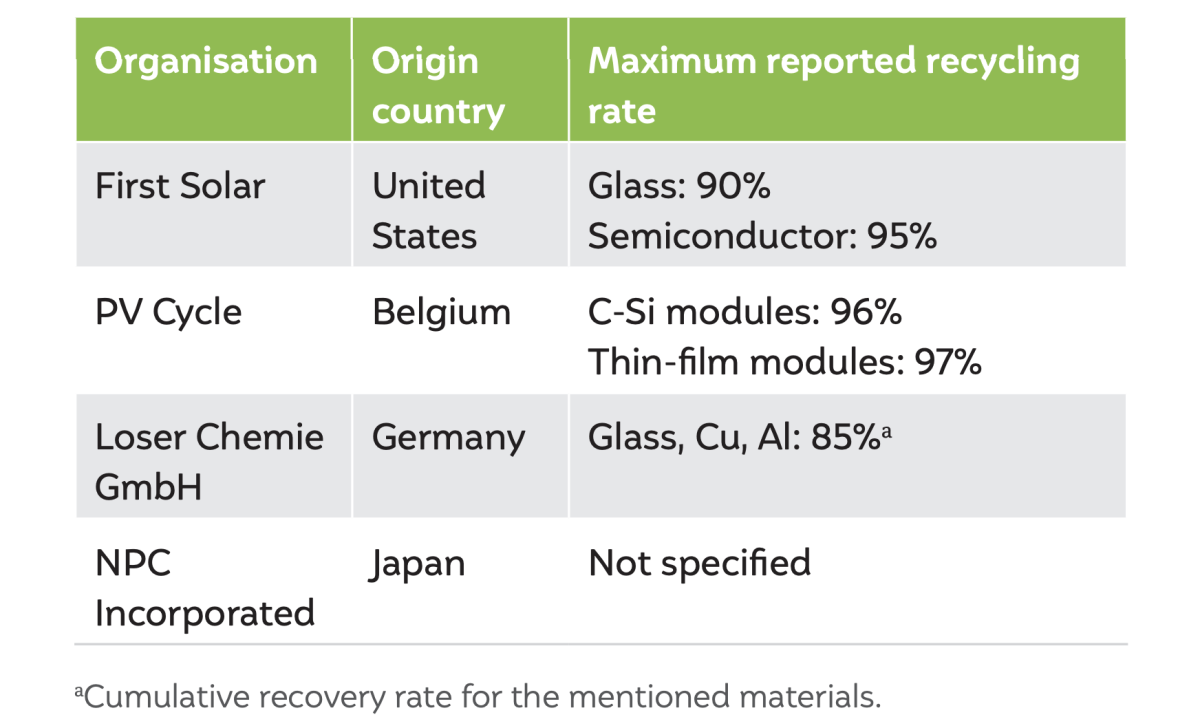This screenshot has height=717, width=1200.
Task: Select the NPC Incorporated cell
Action: (x=205, y=588)
